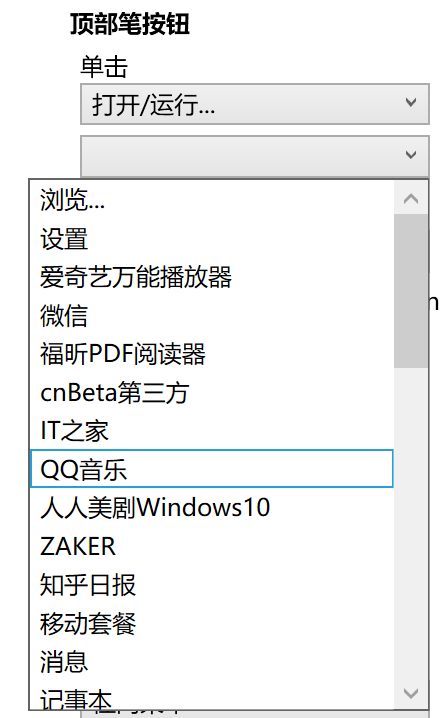The image size is (446, 718).
Task: Open the 打开/运行... action dropdown
Action: pyautogui.click(x=255, y=104)
